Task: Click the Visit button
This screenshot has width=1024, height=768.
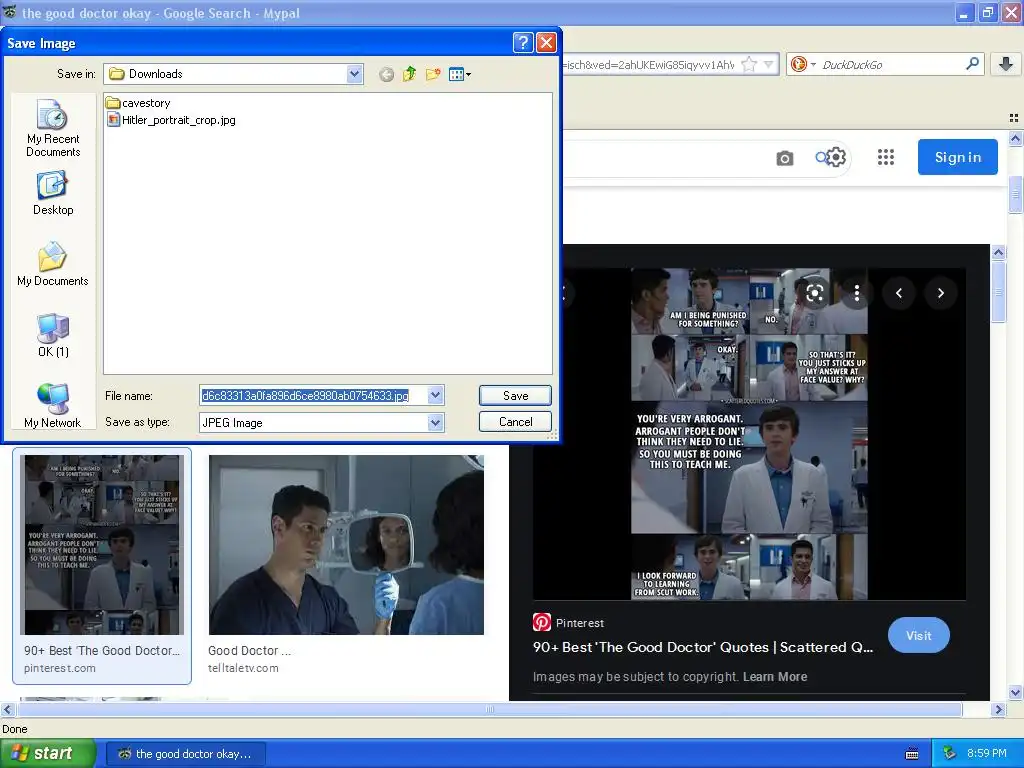Action: tap(918, 635)
